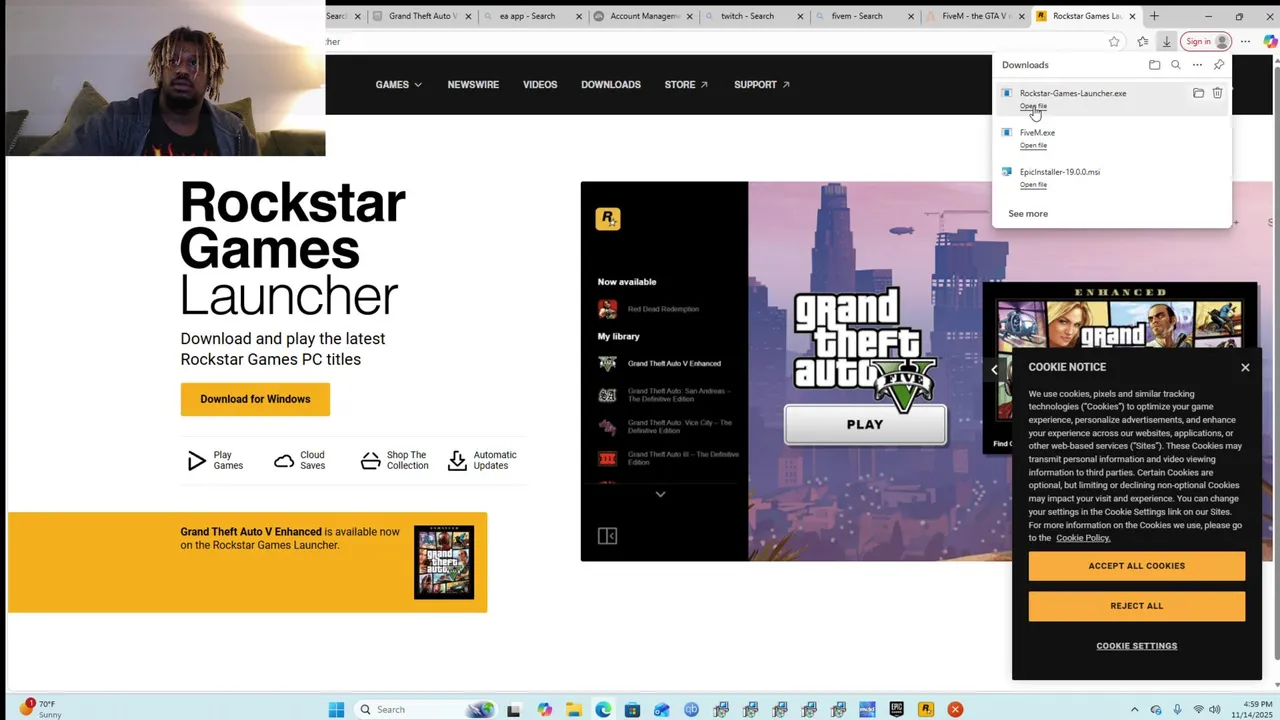Click the Cloud Saves icon
The height and width of the screenshot is (720, 1280).
pos(284,461)
